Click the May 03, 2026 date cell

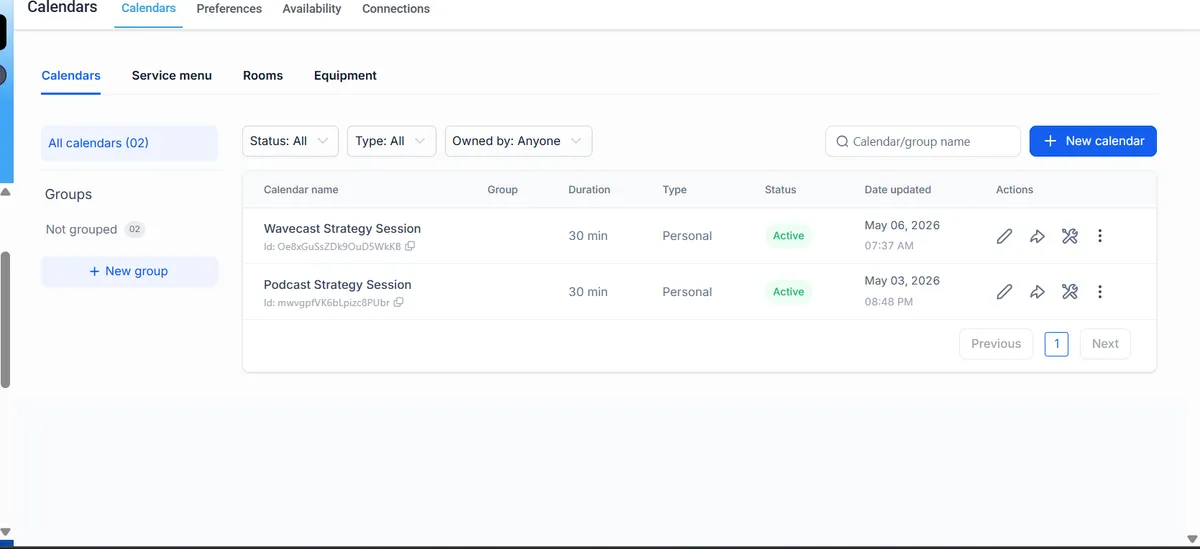pyautogui.click(x=902, y=282)
